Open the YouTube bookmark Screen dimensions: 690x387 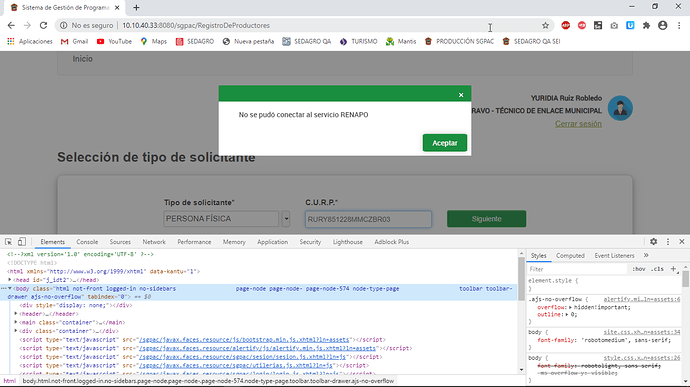tap(114, 41)
